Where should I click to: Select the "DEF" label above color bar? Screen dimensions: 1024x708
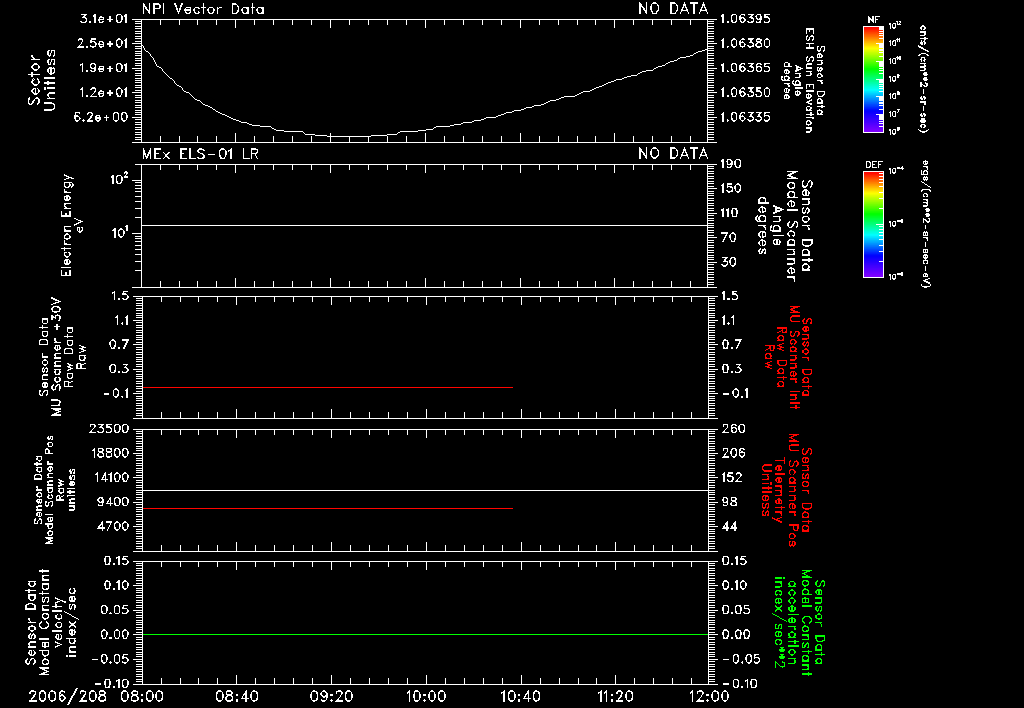(874, 165)
